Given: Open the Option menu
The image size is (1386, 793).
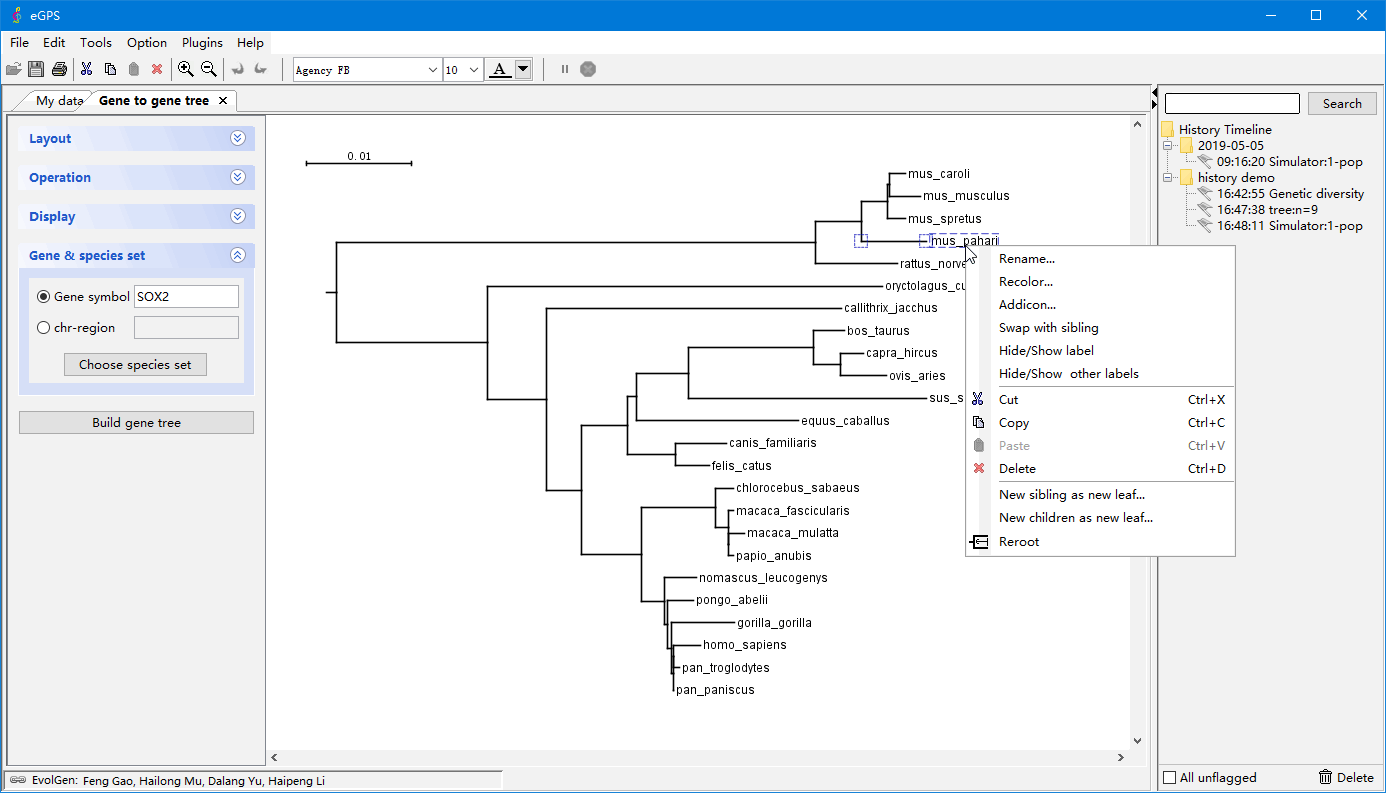Looking at the screenshot, I should coord(147,43).
